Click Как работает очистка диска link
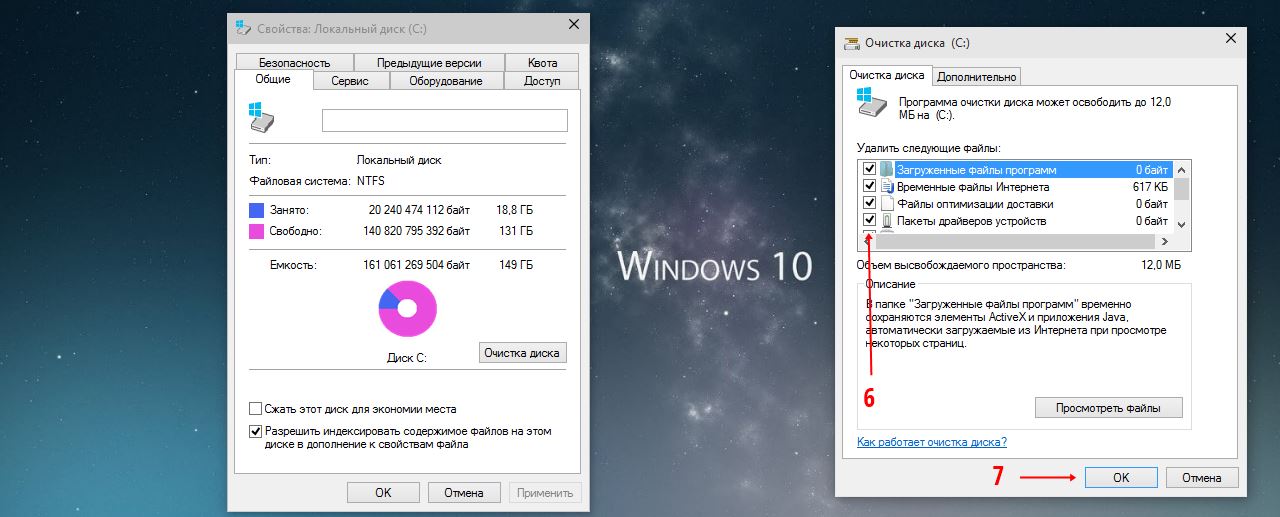The height and width of the screenshot is (517, 1280). click(x=931, y=442)
